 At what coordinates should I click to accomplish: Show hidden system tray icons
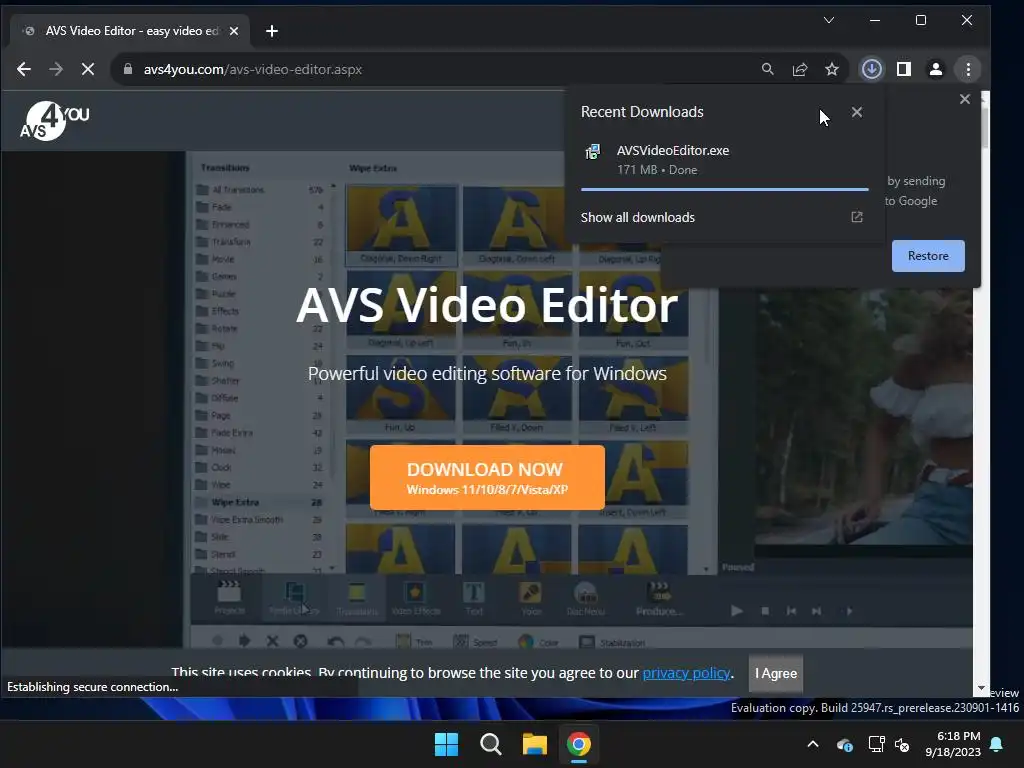[813, 744]
